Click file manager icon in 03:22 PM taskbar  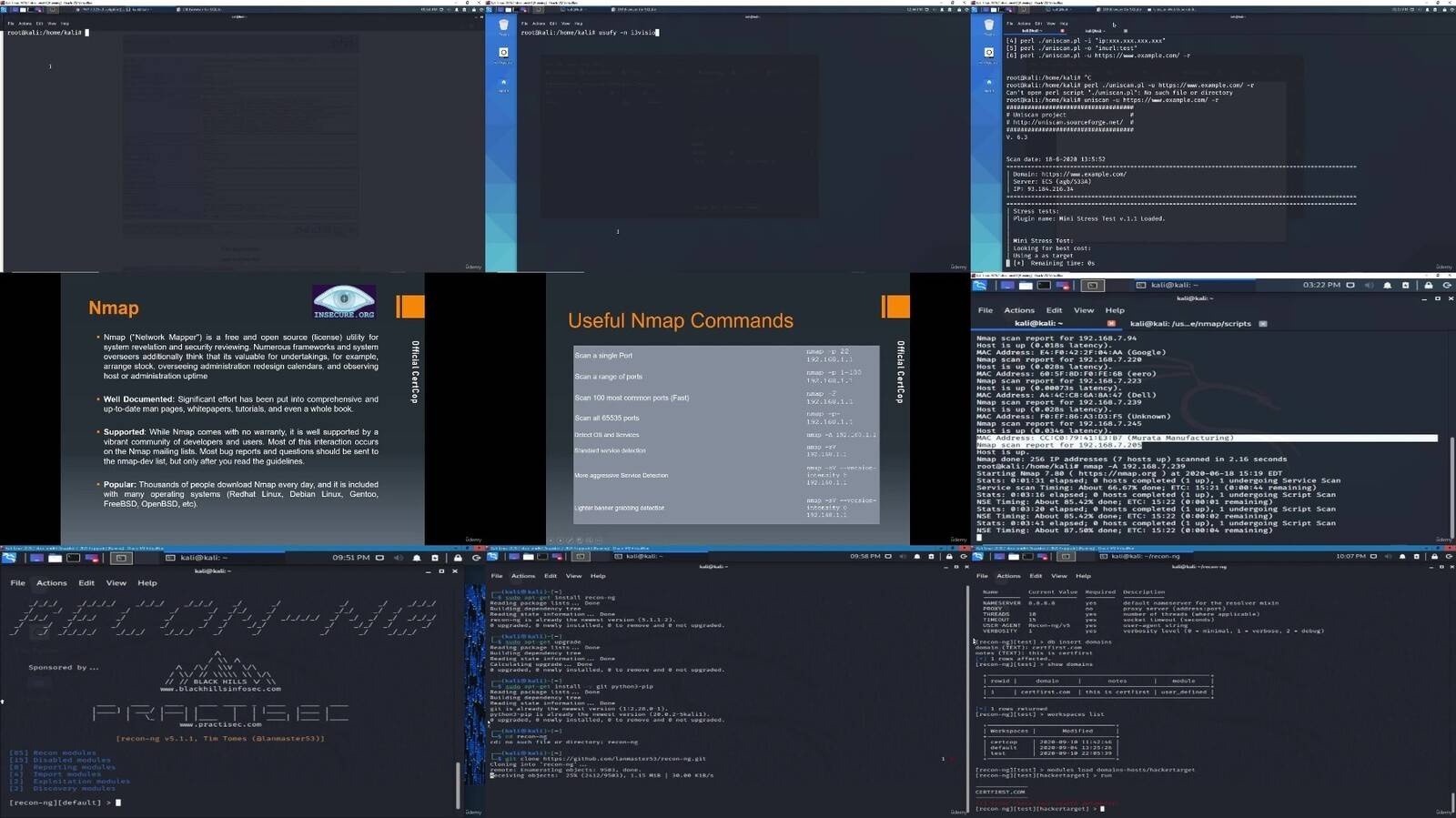(x=1026, y=285)
